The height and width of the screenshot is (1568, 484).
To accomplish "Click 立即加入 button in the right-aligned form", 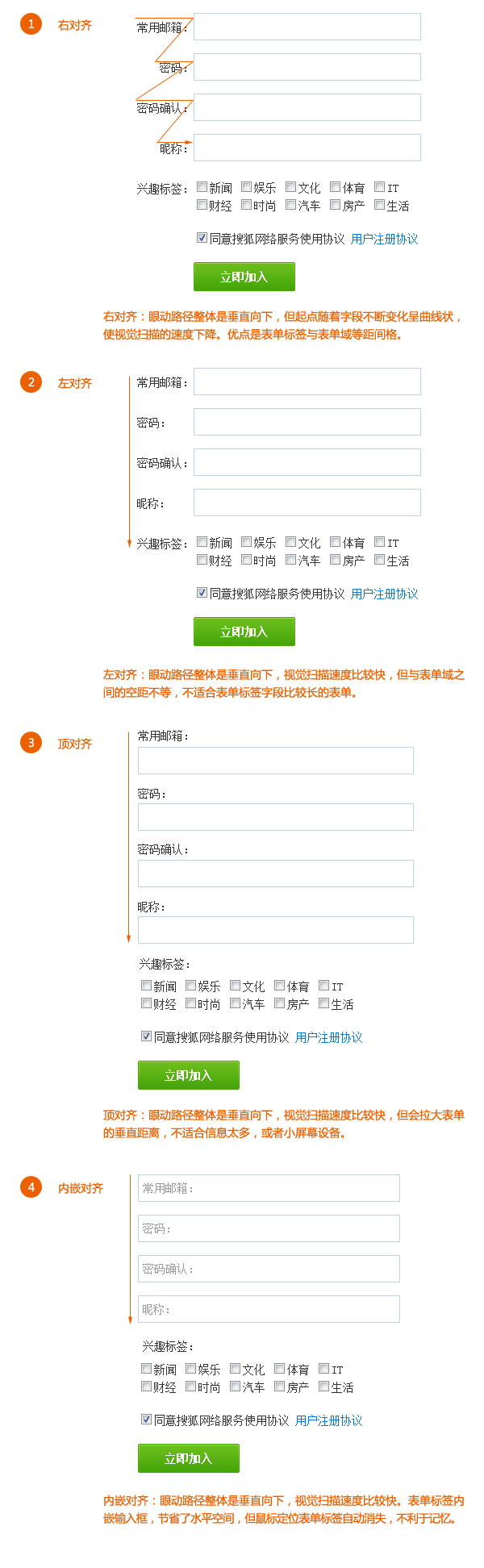I will 244,277.
